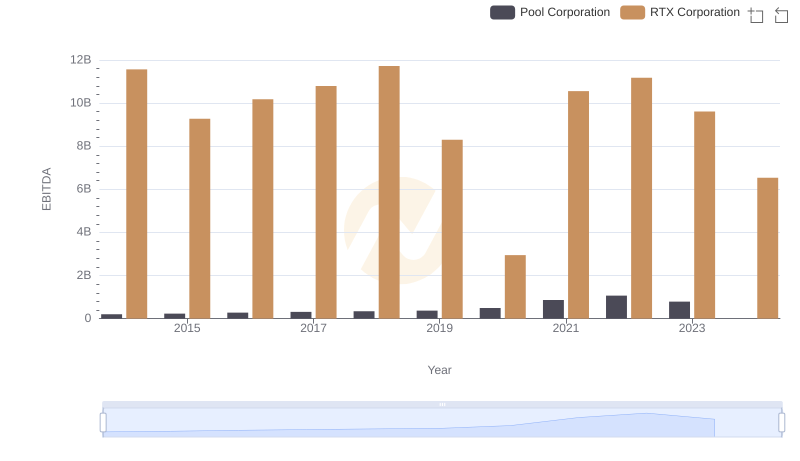Click RTX Corporation orange legend swatch
The image size is (800, 461).
tap(633, 12)
